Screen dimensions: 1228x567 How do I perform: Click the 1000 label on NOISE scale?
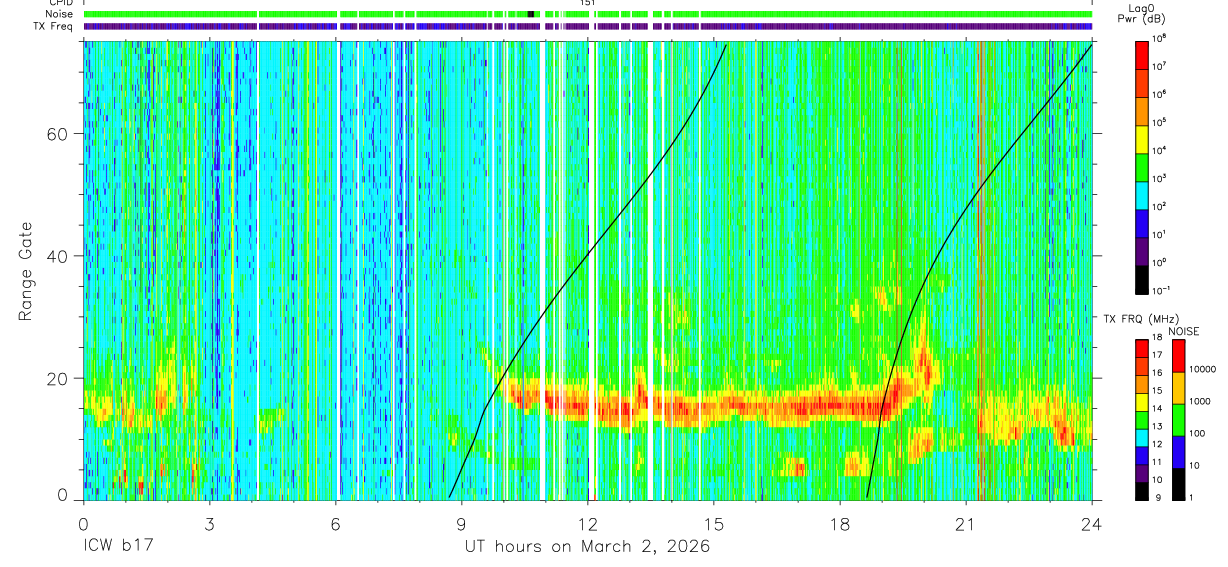tap(1200, 402)
